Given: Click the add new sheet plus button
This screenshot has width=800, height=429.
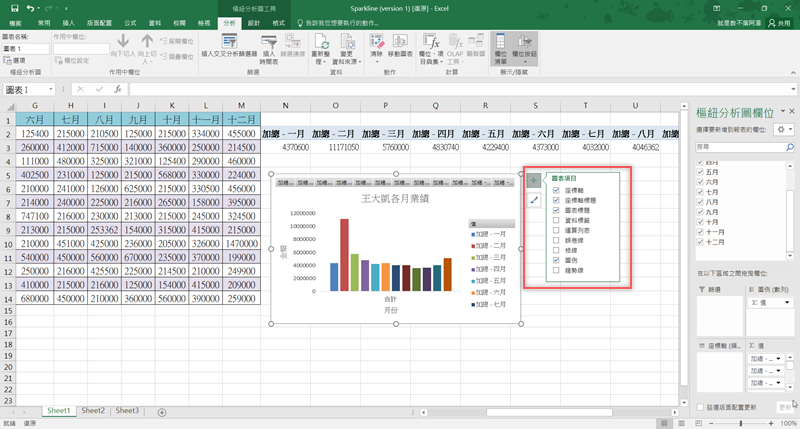Looking at the screenshot, I should coord(162,411).
